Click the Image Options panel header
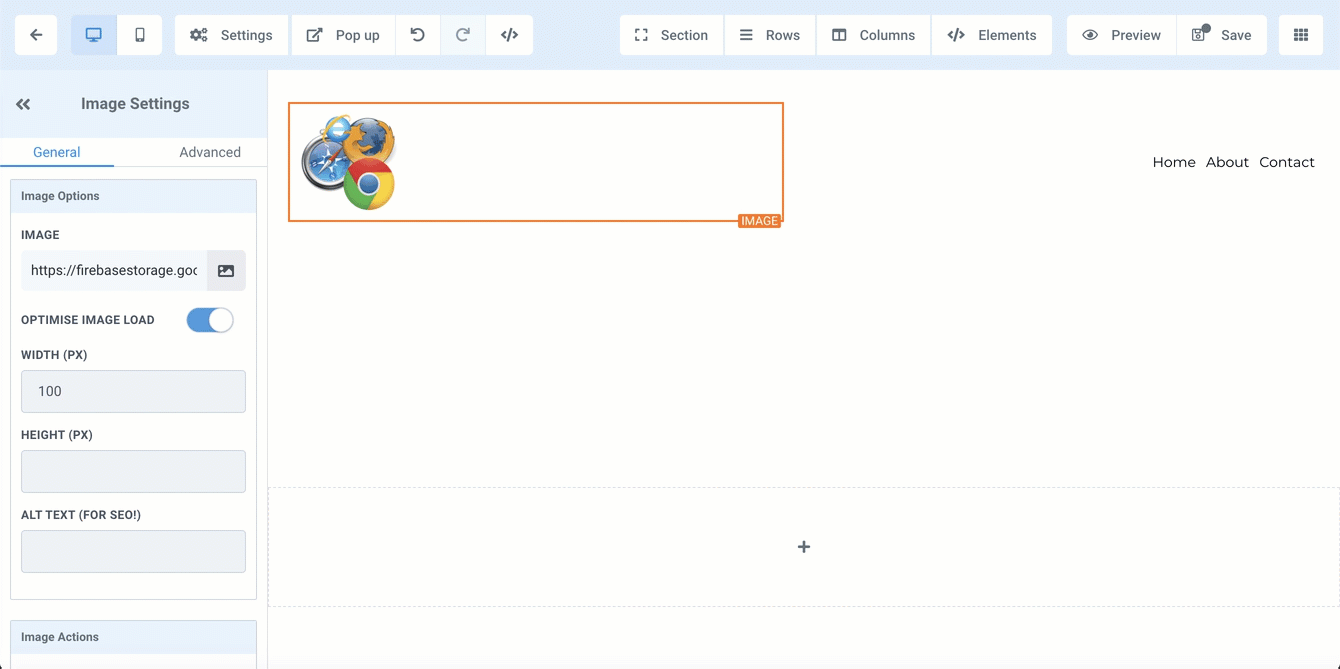This screenshot has height=669, width=1340. click(x=133, y=196)
